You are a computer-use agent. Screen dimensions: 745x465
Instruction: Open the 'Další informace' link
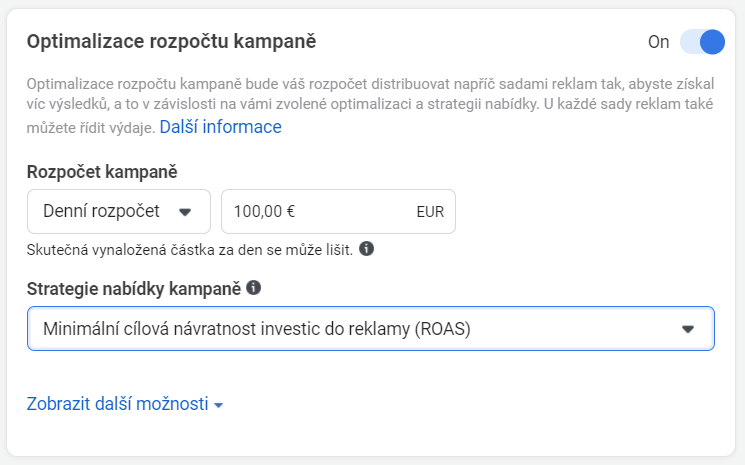point(220,127)
